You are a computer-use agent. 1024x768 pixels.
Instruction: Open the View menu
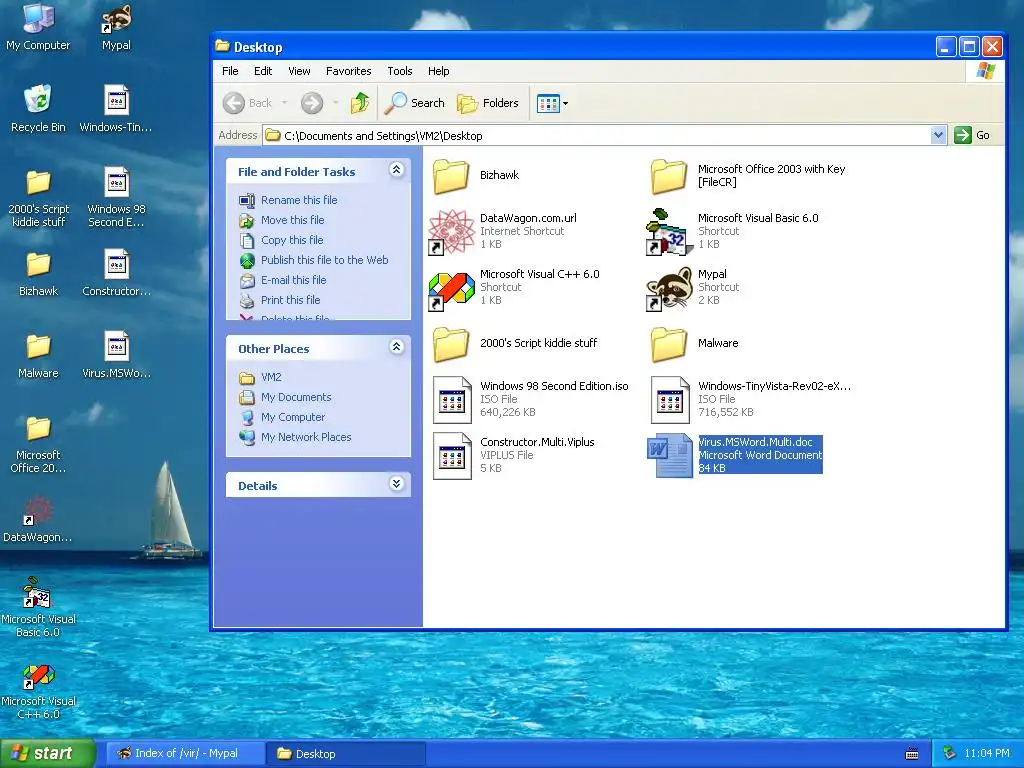point(299,71)
